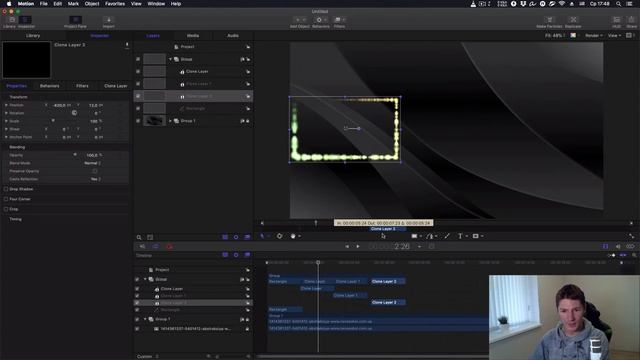Select the Text tool

(460, 236)
